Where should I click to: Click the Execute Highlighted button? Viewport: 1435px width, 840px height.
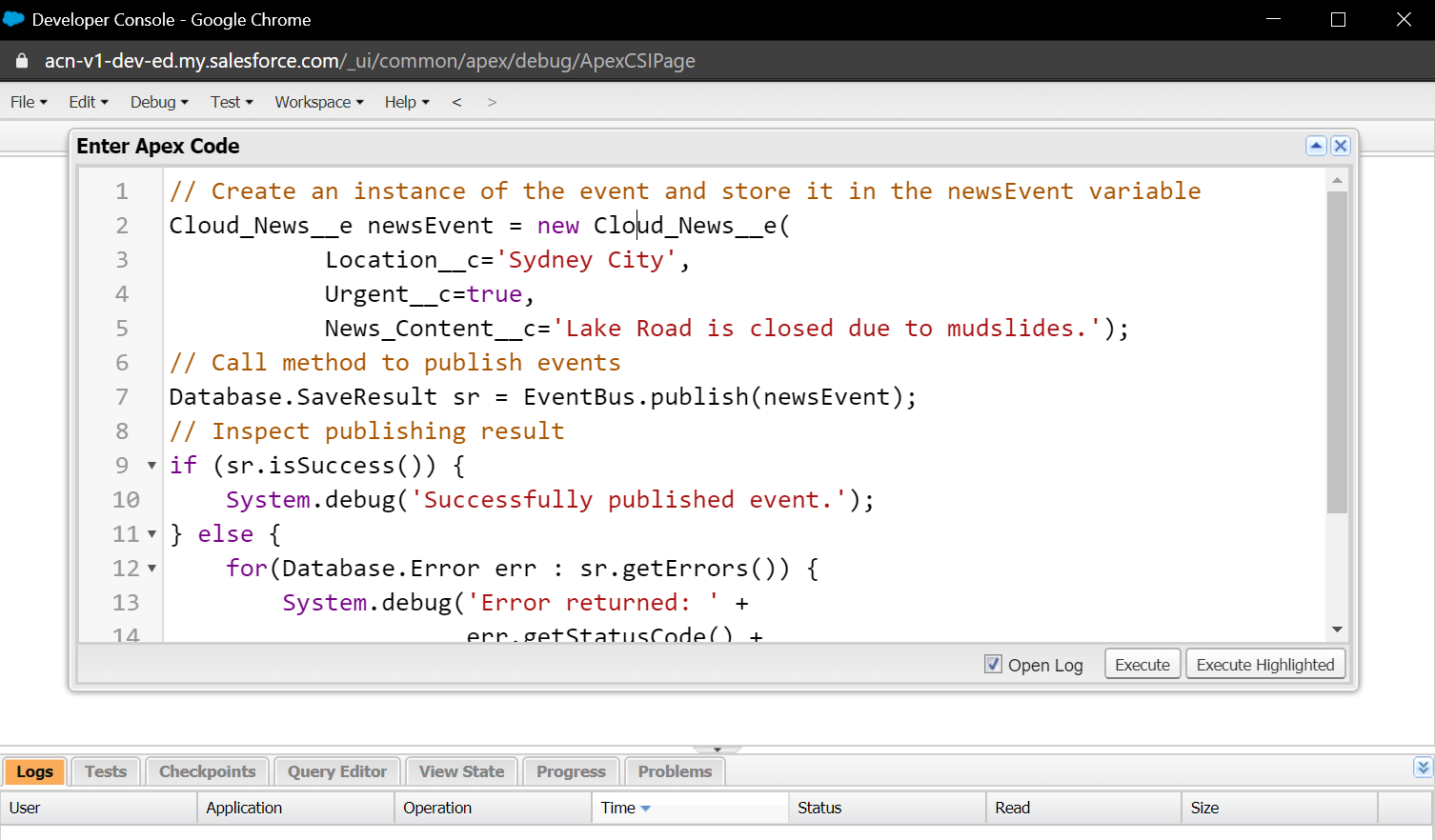click(x=1264, y=665)
